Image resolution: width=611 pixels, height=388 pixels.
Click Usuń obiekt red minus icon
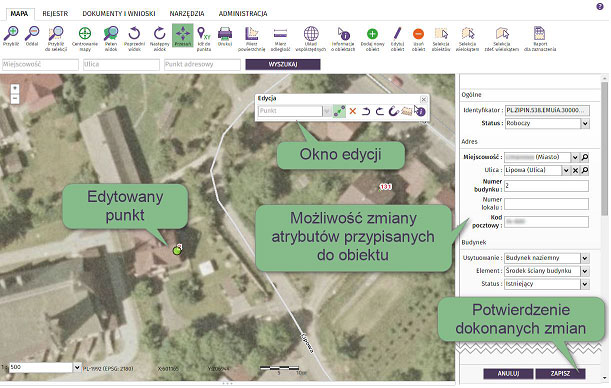tap(419, 39)
